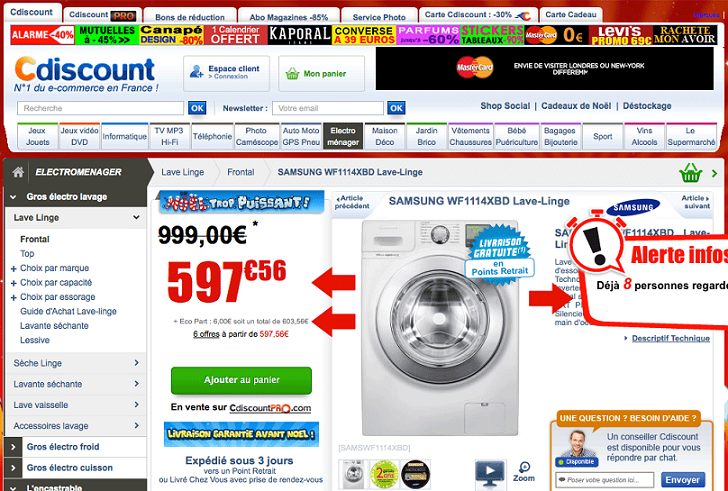The height and width of the screenshot is (491, 728).
Task: Expand the Sèche Linge submenu arrow
Action: coord(136,362)
